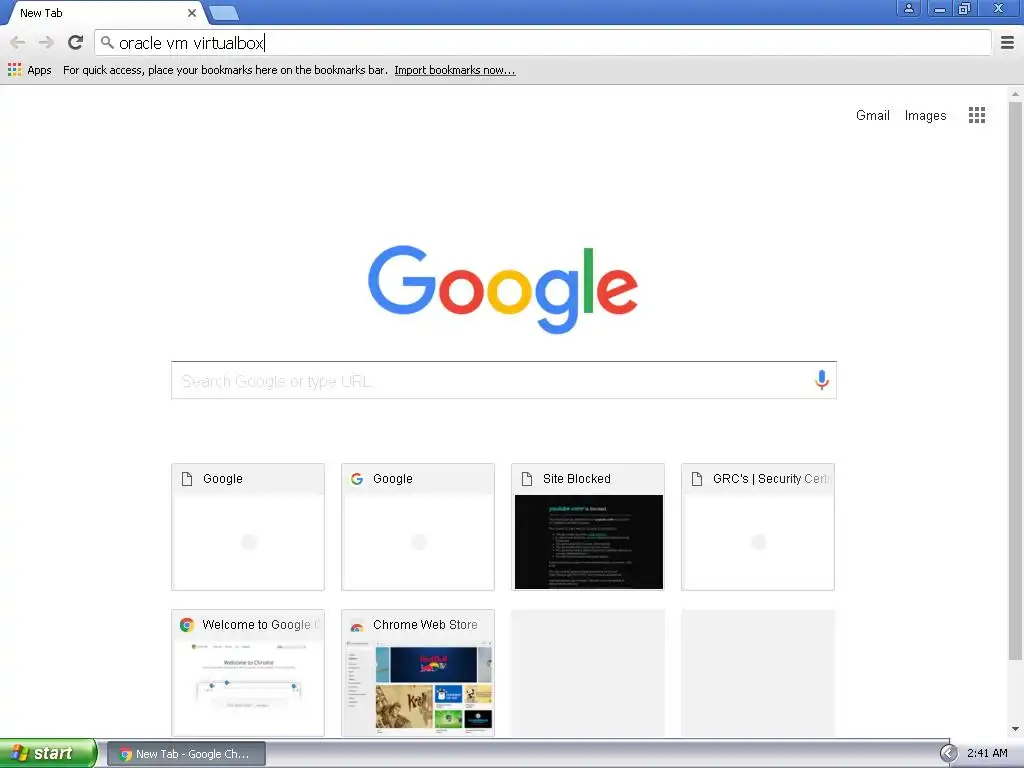The image size is (1024, 768).
Task: Click scrollbar down arrow
Action: pos(1015,729)
